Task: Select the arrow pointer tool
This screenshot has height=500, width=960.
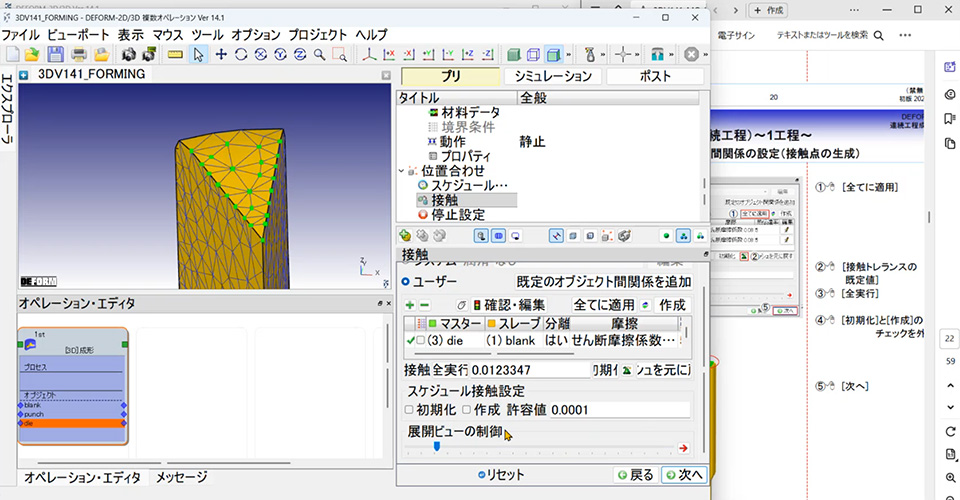Action: point(198,54)
